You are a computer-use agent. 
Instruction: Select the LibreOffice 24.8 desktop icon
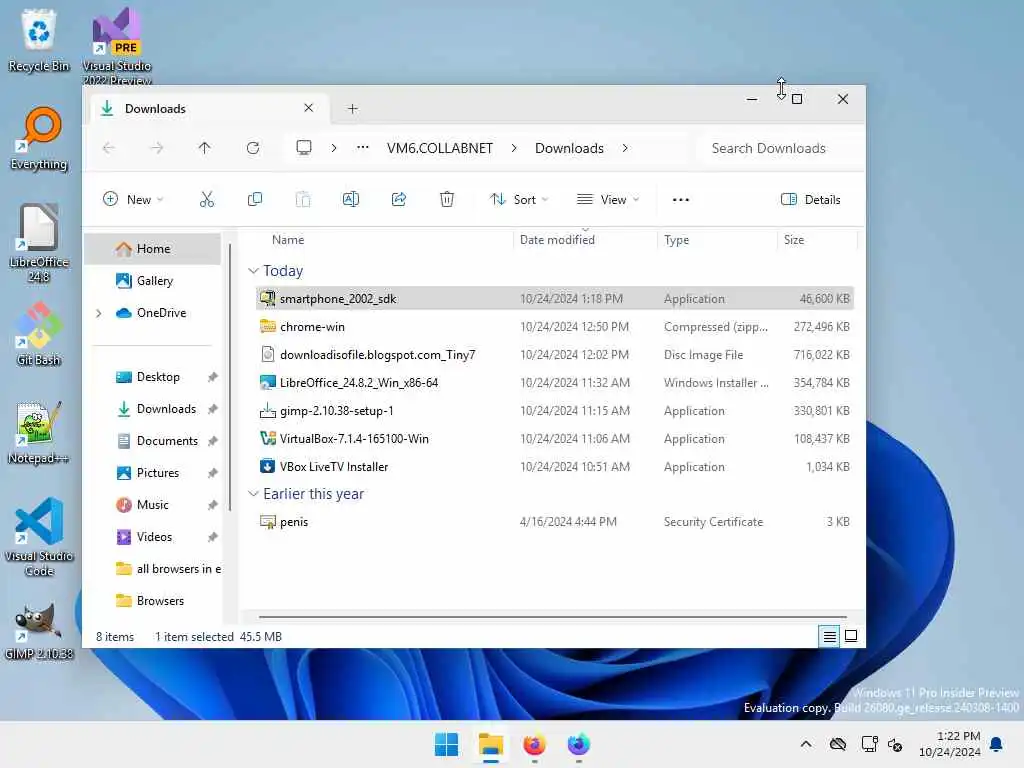coord(39,243)
